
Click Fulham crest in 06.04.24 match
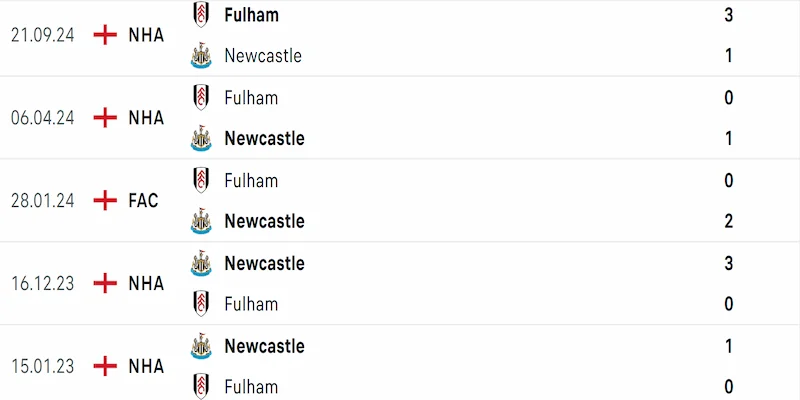click(202, 98)
